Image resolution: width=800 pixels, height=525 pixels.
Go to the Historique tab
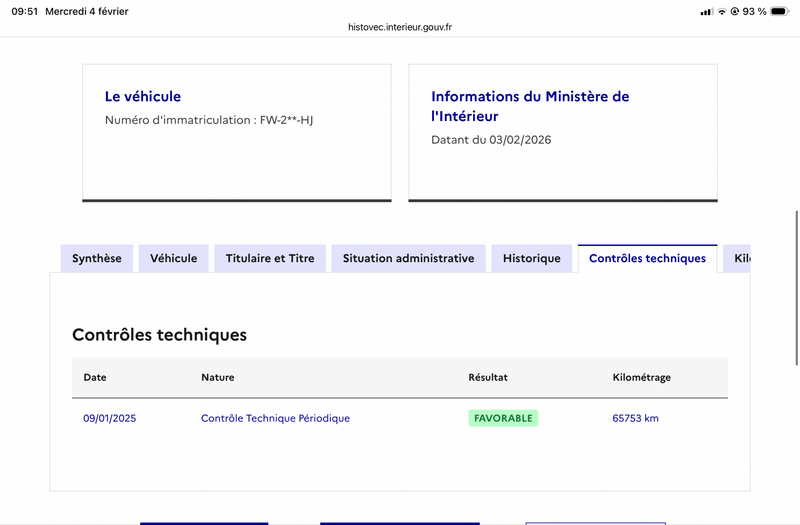[x=532, y=258]
